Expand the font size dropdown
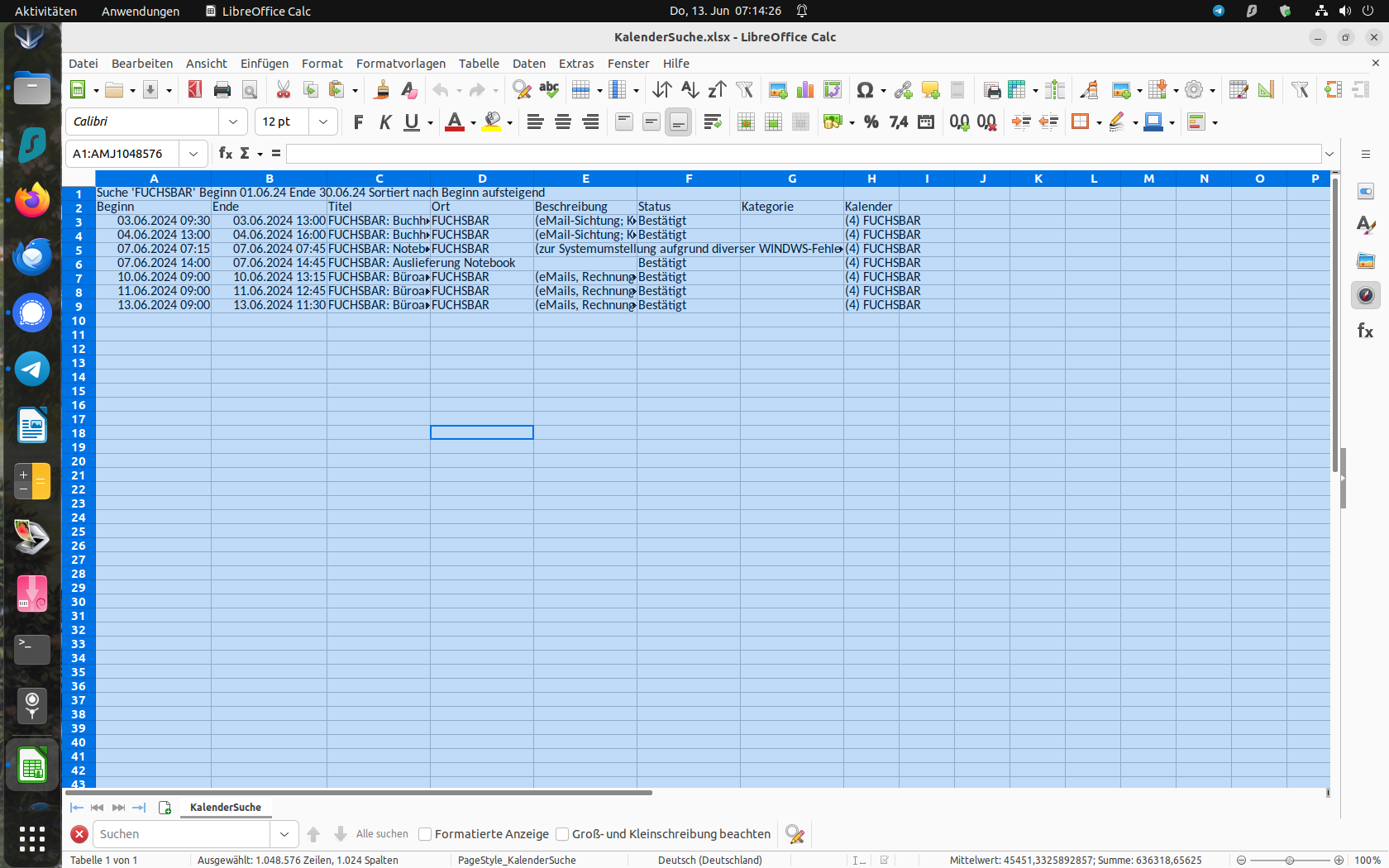1389x868 pixels. [323, 122]
